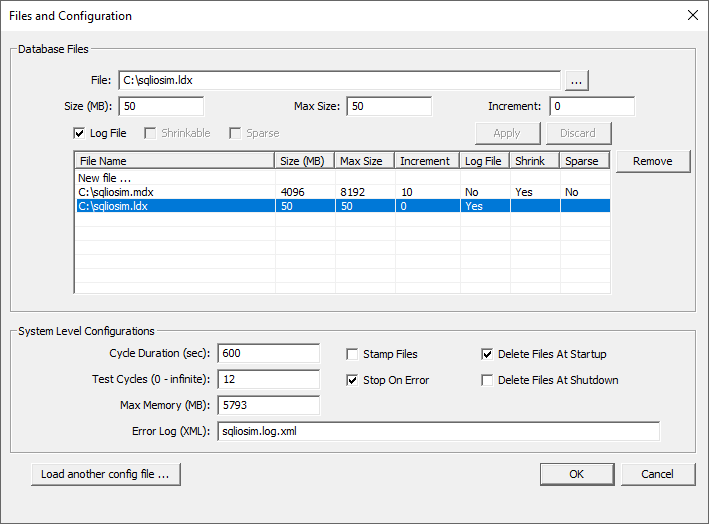Click the Sparse column header
This screenshot has height=524, width=709.
(x=585, y=161)
